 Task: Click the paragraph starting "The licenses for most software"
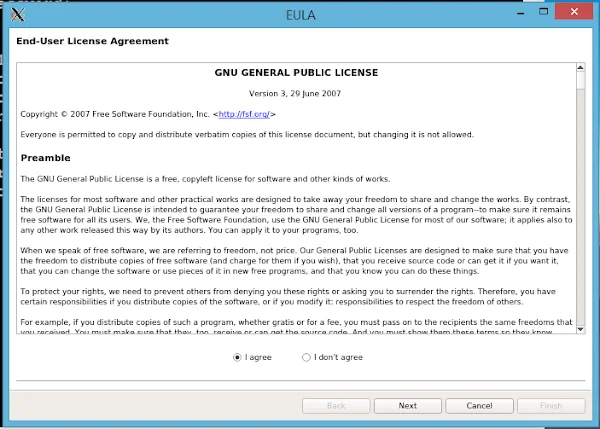296,215
